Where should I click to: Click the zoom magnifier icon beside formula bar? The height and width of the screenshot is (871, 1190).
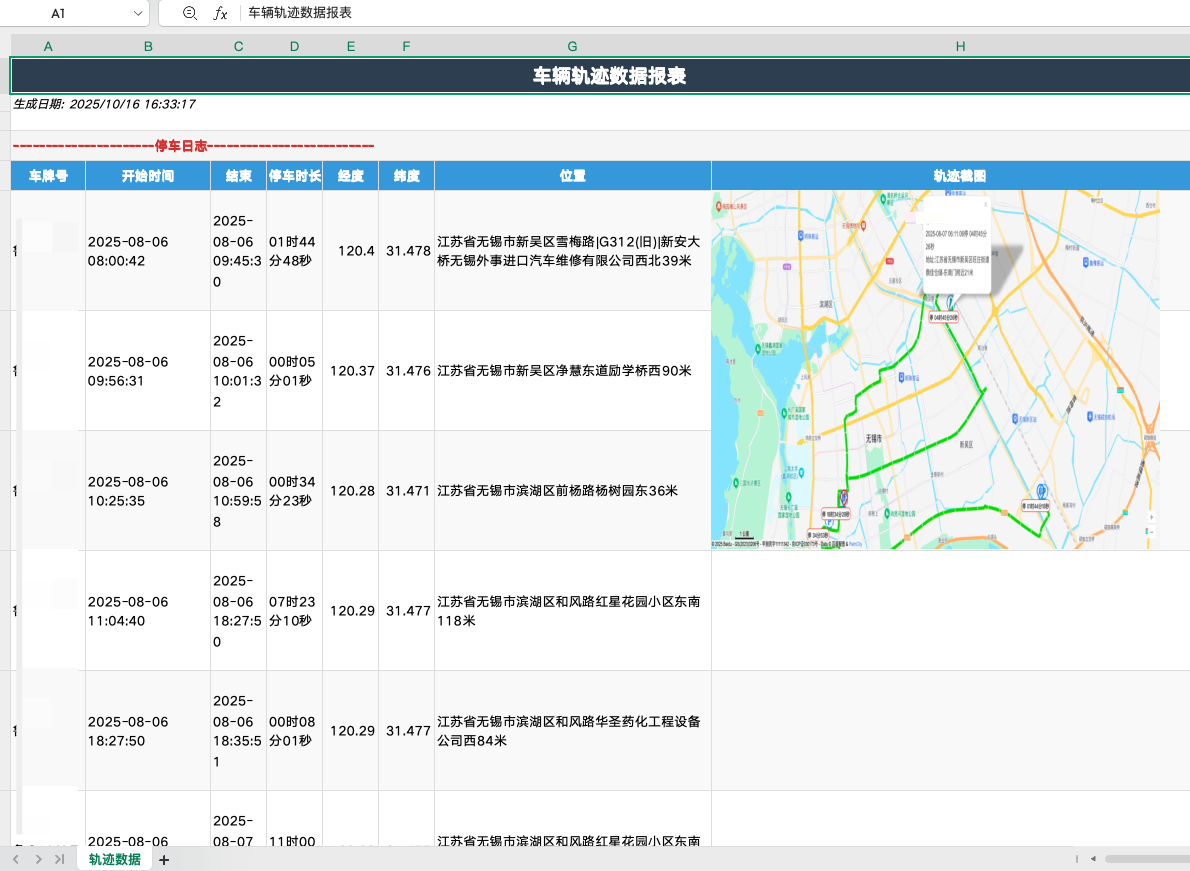pyautogui.click(x=190, y=13)
